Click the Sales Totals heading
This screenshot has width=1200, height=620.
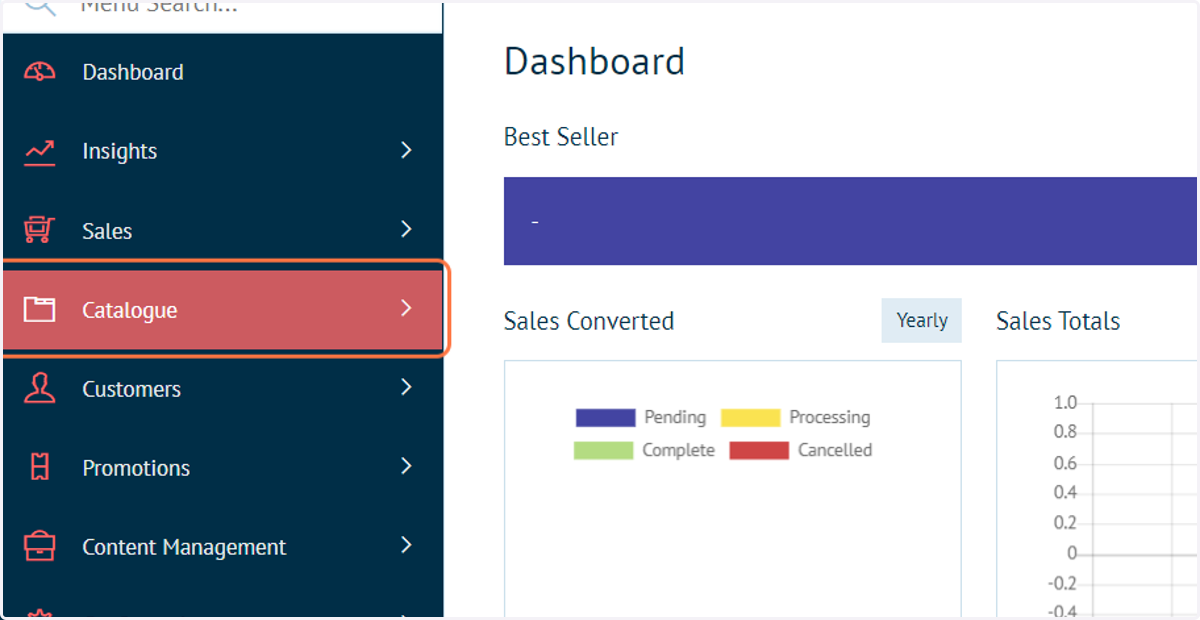point(1058,321)
